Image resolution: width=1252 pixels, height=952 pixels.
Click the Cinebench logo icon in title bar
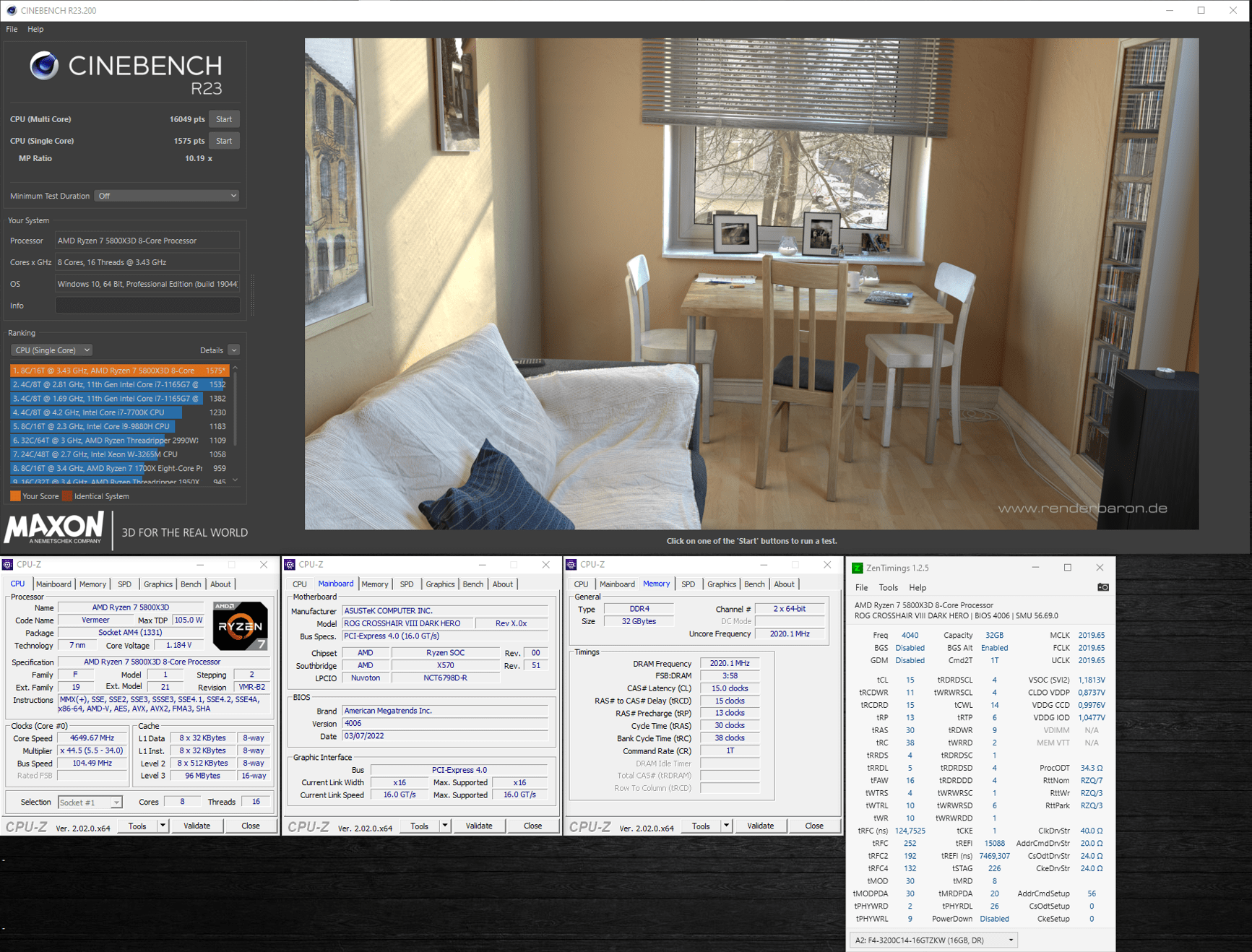(x=11, y=10)
